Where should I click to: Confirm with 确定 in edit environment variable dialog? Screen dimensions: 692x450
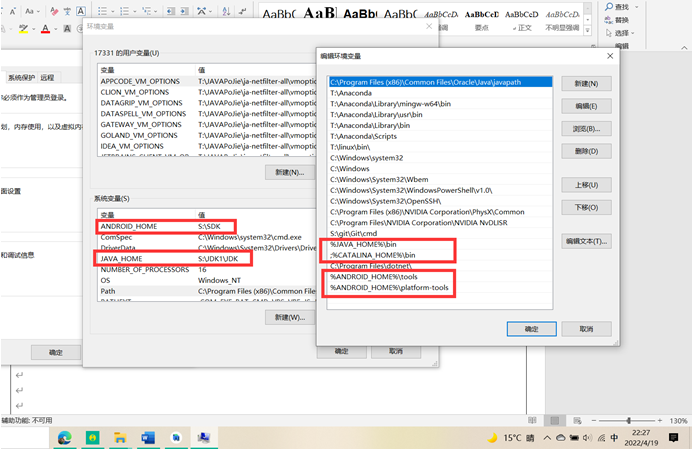coord(531,329)
